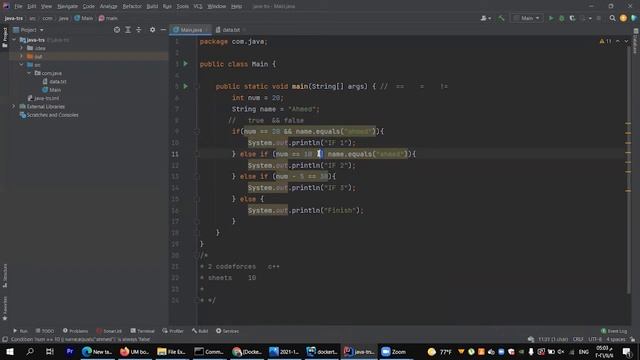The height and width of the screenshot is (360, 640).
Task: Open the Code menu
Action: [89, 7]
